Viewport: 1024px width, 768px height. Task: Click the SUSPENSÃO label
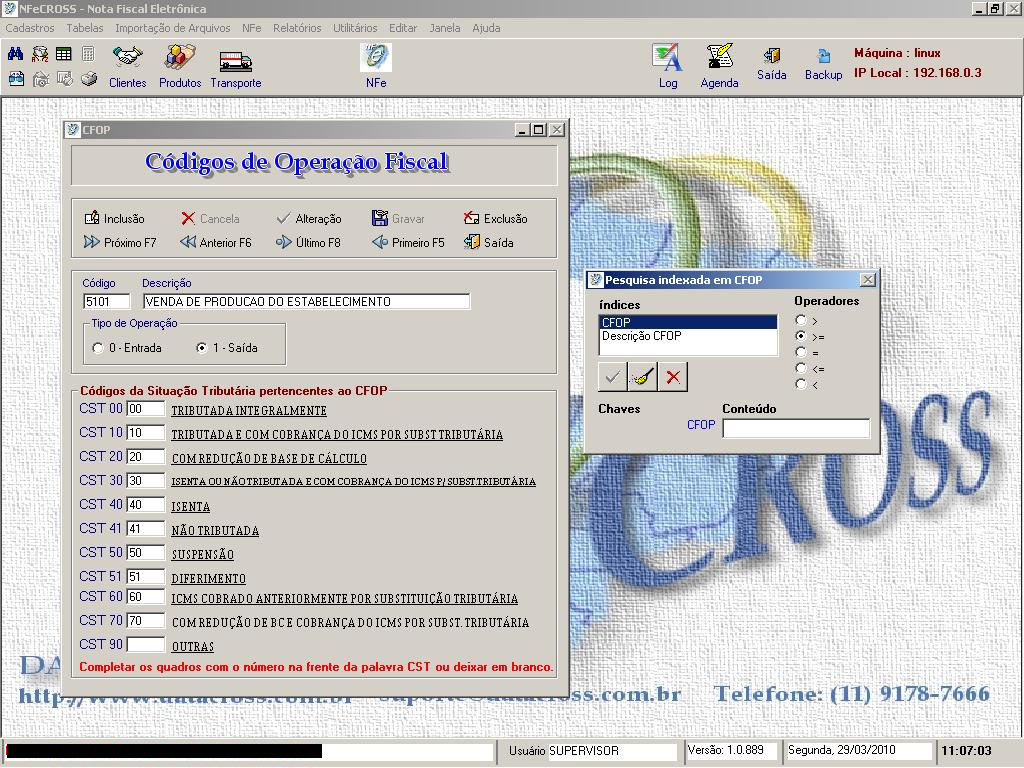point(202,554)
